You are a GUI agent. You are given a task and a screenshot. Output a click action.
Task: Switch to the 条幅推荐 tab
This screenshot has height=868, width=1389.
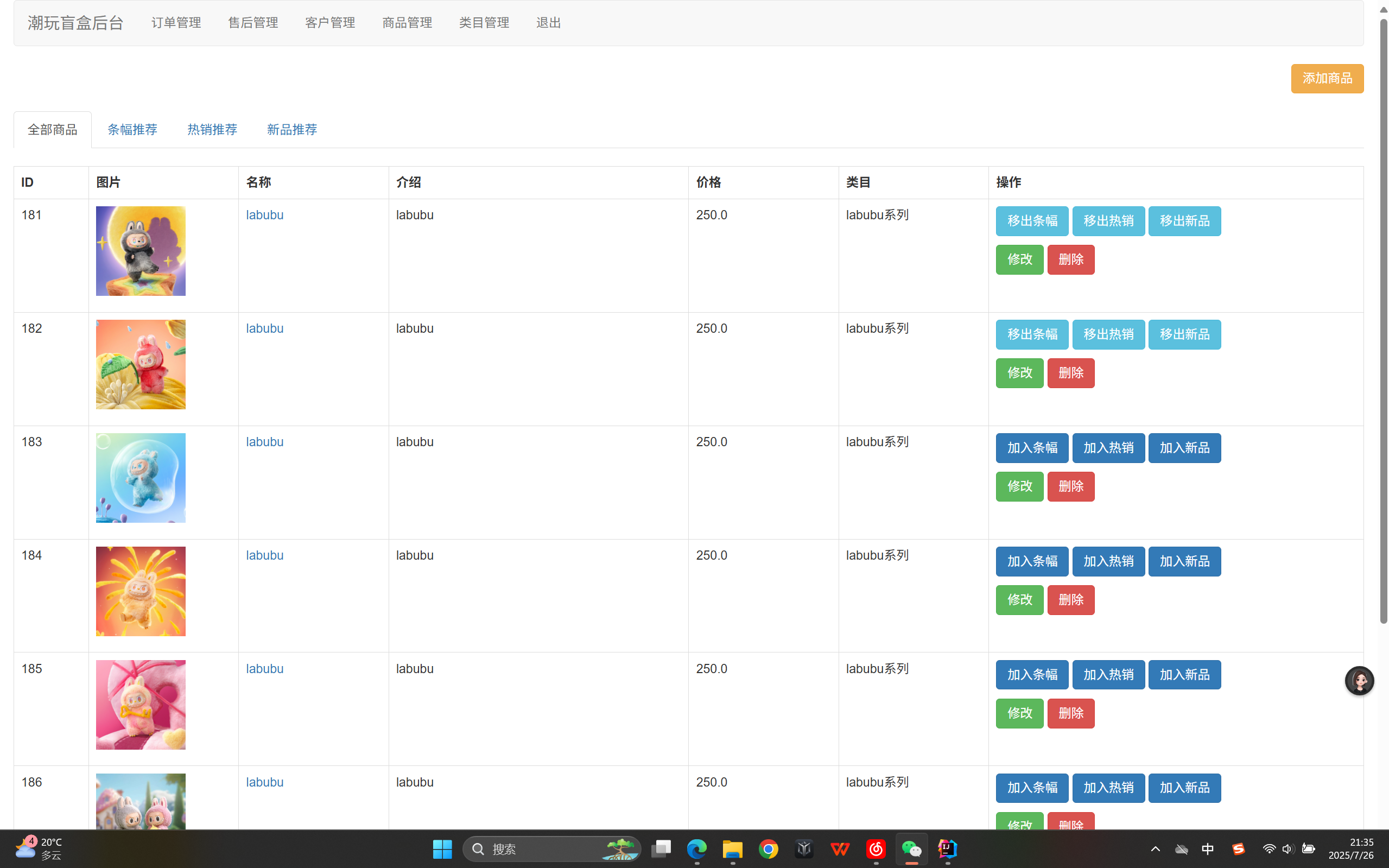(x=132, y=130)
